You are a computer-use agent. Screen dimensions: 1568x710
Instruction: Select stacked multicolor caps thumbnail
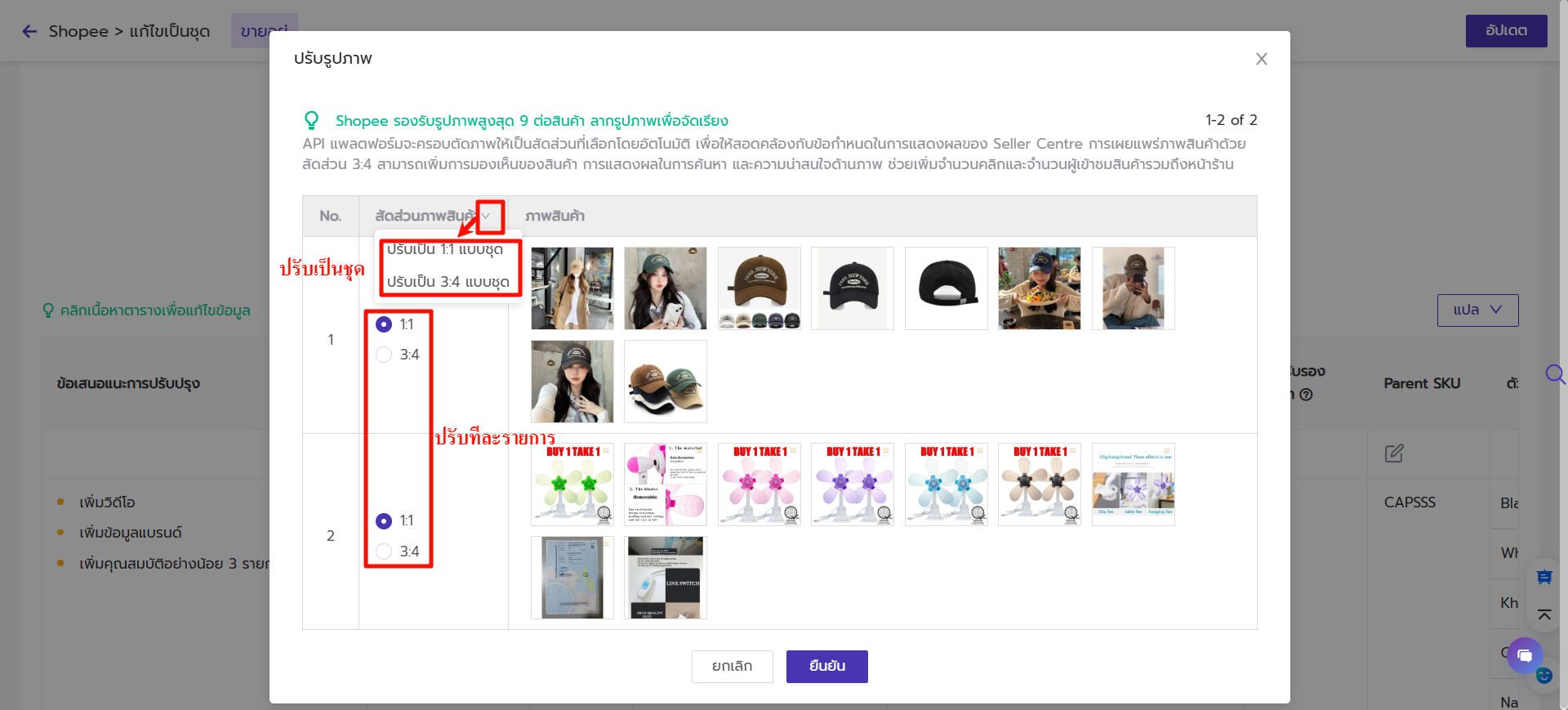(x=666, y=382)
